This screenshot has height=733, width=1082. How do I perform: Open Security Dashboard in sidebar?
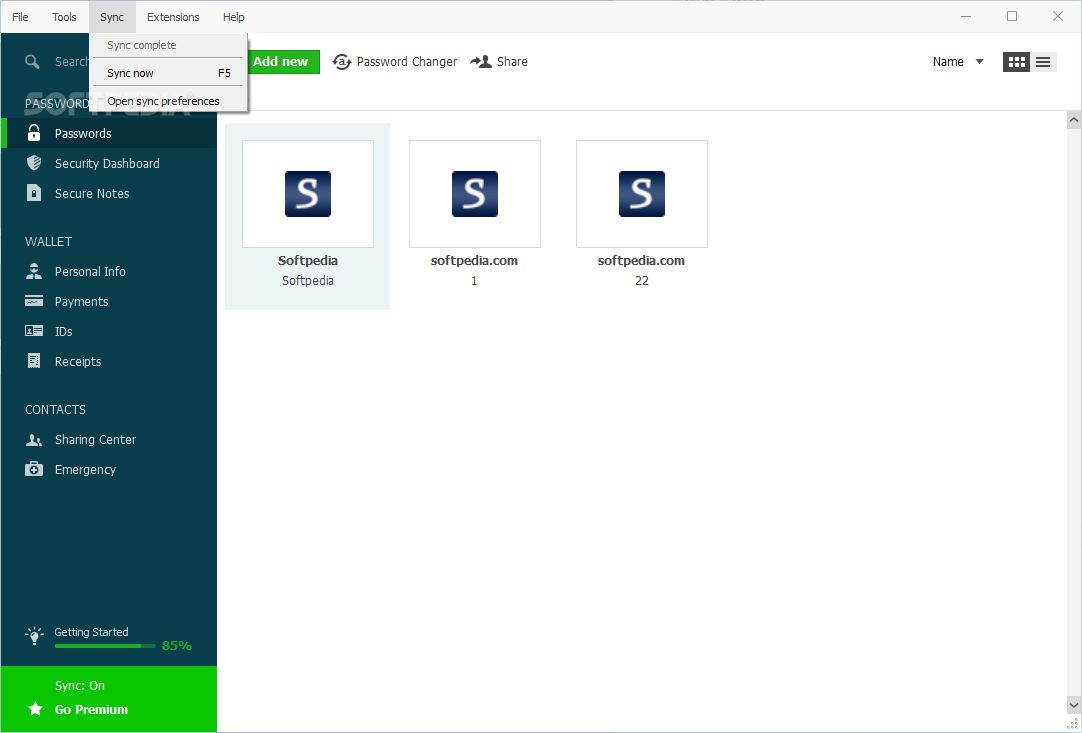[x=109, y=163]
